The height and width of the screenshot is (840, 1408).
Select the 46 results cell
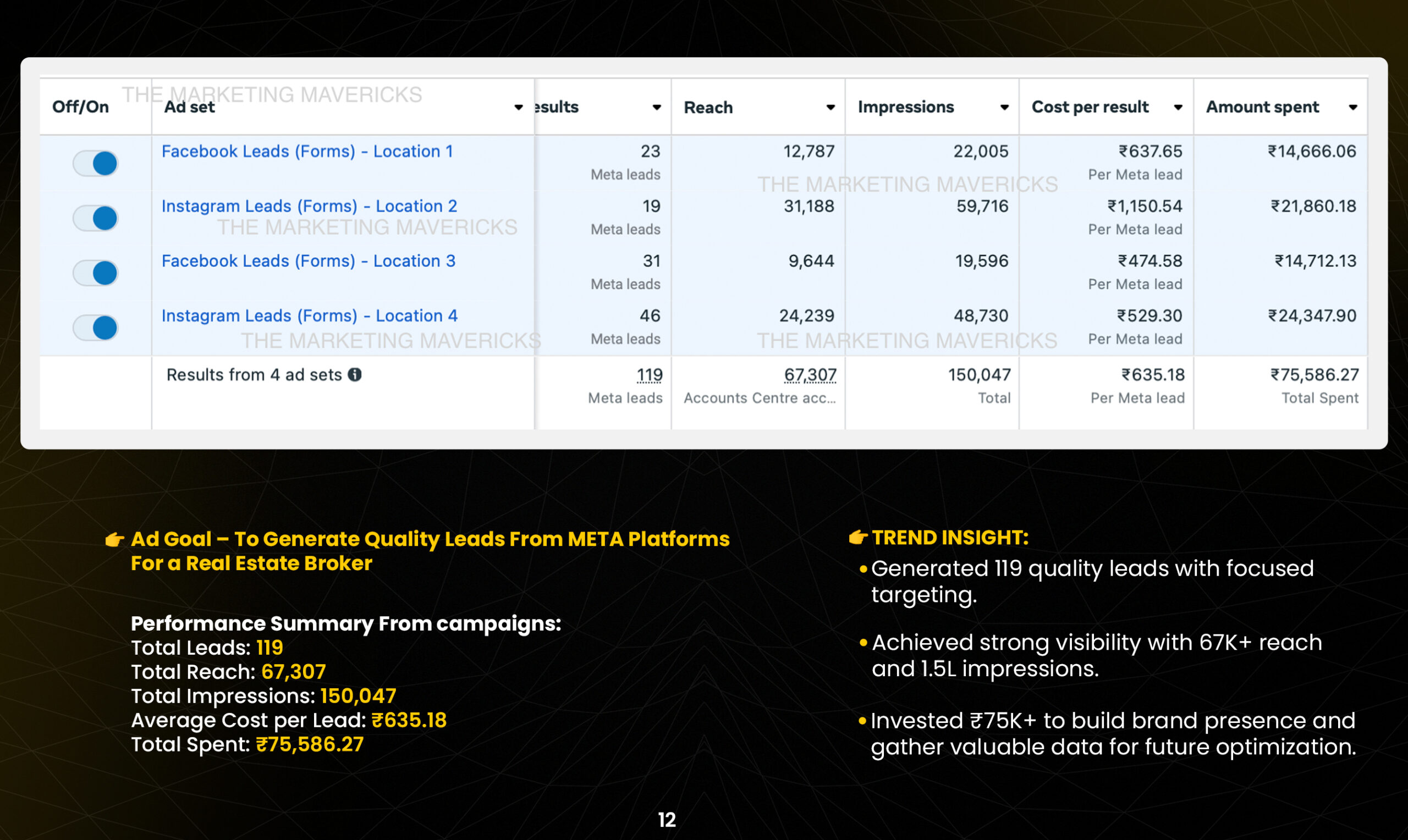pyautogui.click(x=650, y=316)
